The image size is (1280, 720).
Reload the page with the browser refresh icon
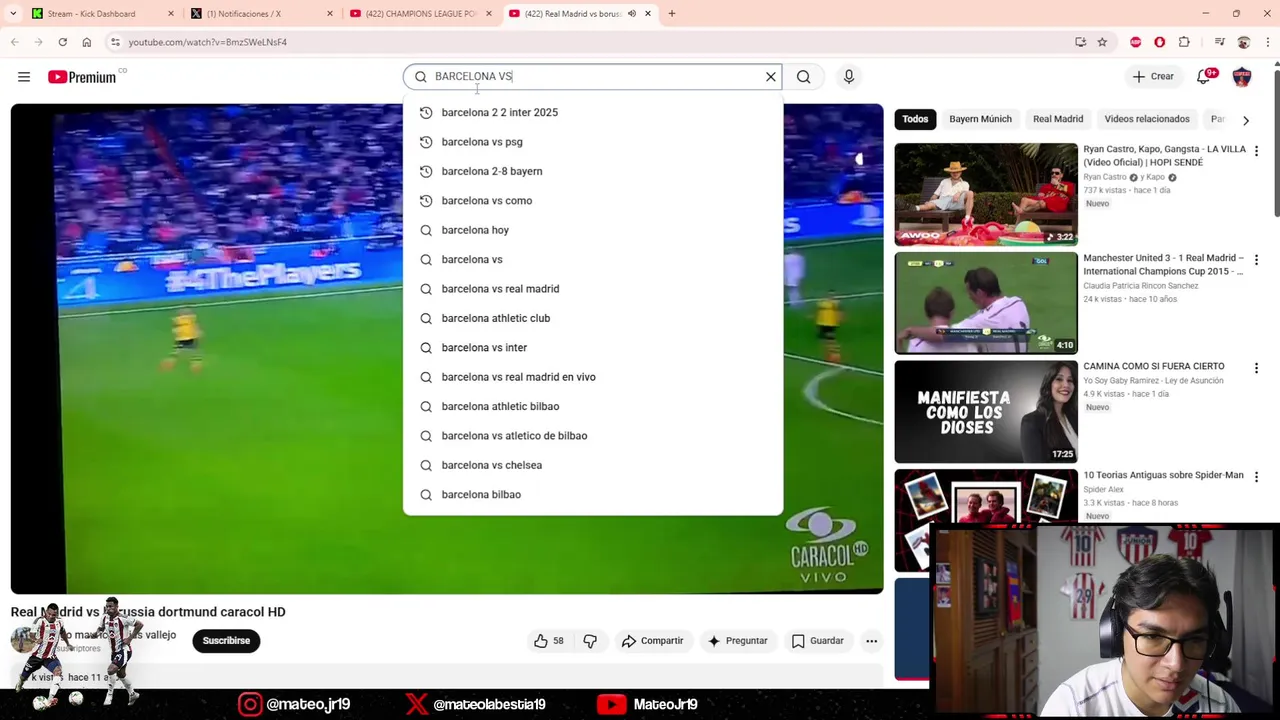tap(62, 42)
